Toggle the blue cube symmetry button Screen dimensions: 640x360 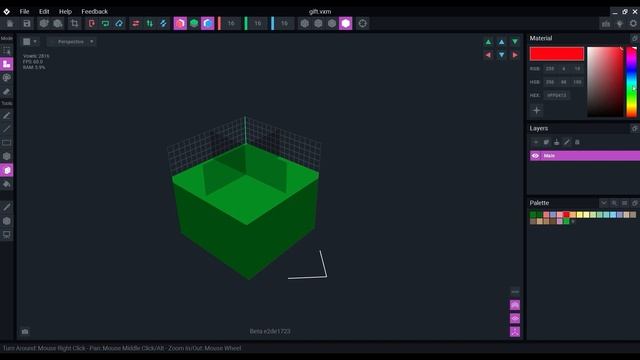coord(208,24)
